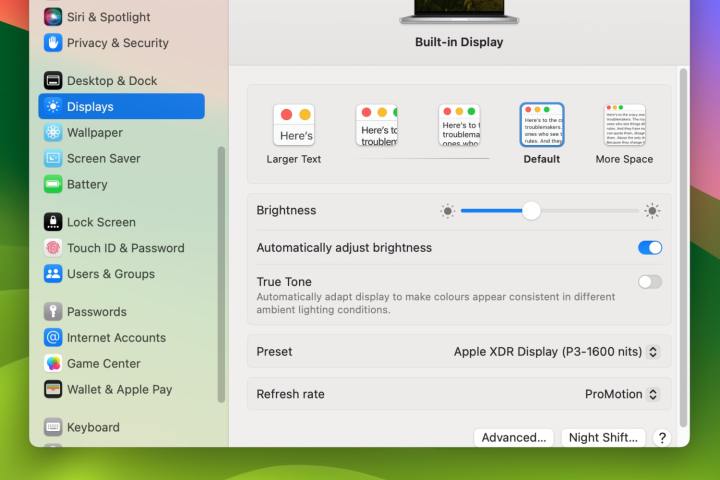
Task: Enable the True Tone switch
Action: [x=650, y=282]
